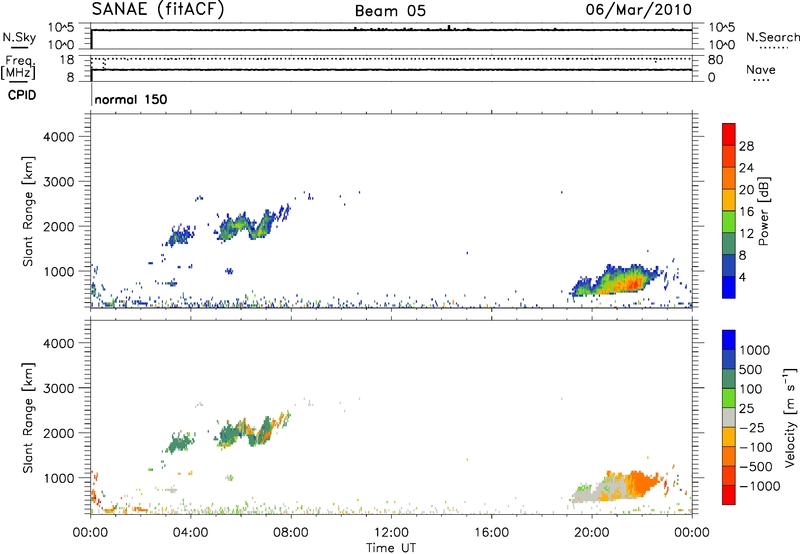Pick the teal 8–12 dB power swatch

[x=729, y=243]
